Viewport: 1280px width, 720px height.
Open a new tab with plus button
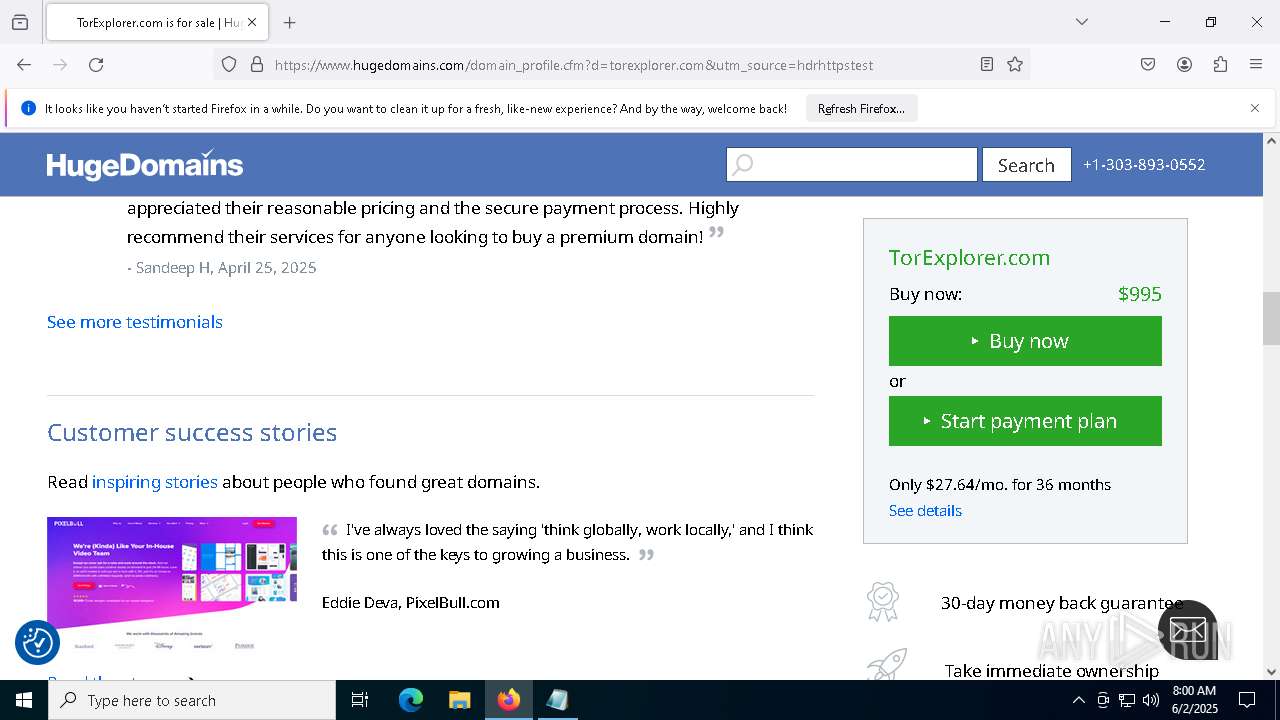pyautogui.click(x=289, y=22)
